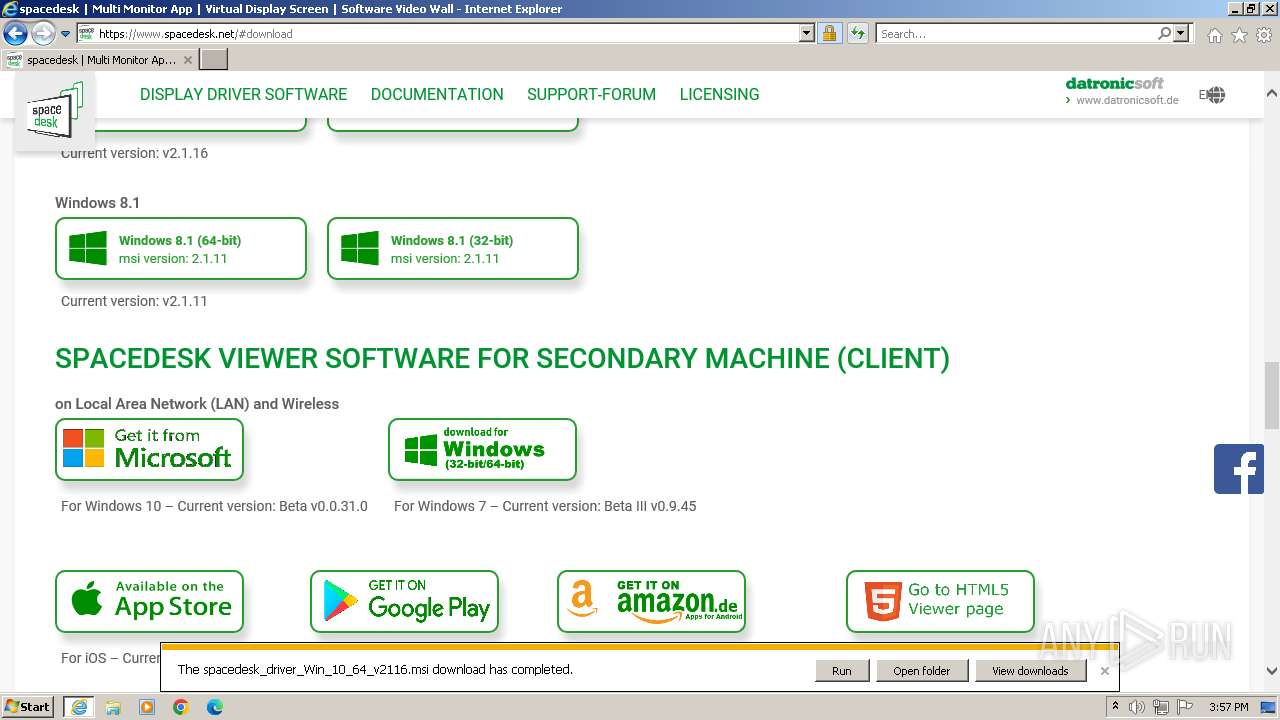1280x720 pixels.
Task: Expand the search provider dropdown
Action: point(1182,33)
